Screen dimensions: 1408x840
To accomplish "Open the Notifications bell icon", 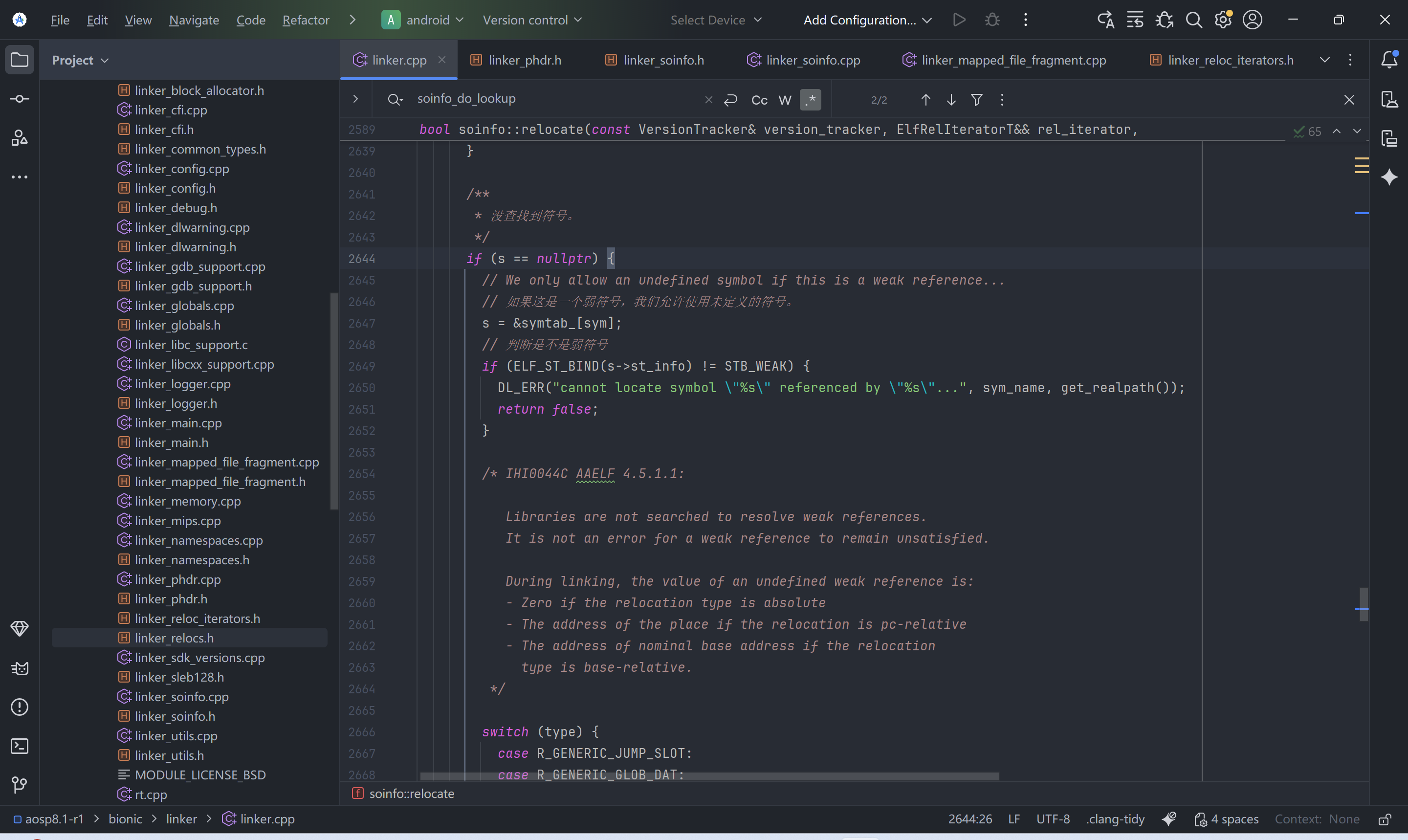I will tap(1389, 60).
